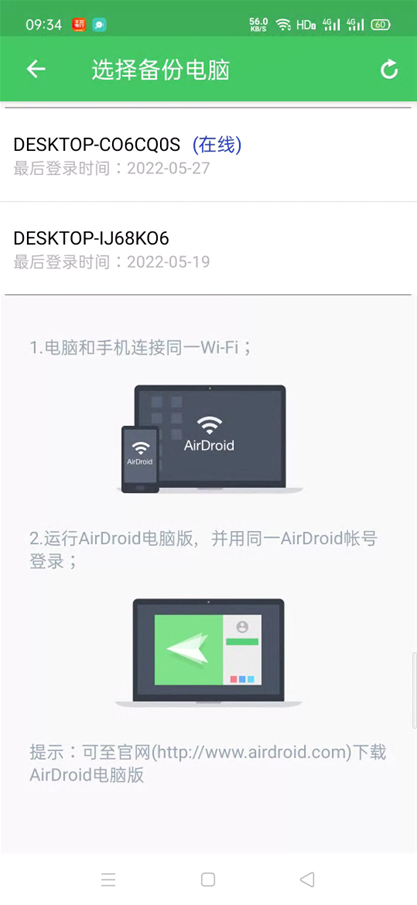Select DESKTOP-CO6CQ0S online computer

[208, 155]
